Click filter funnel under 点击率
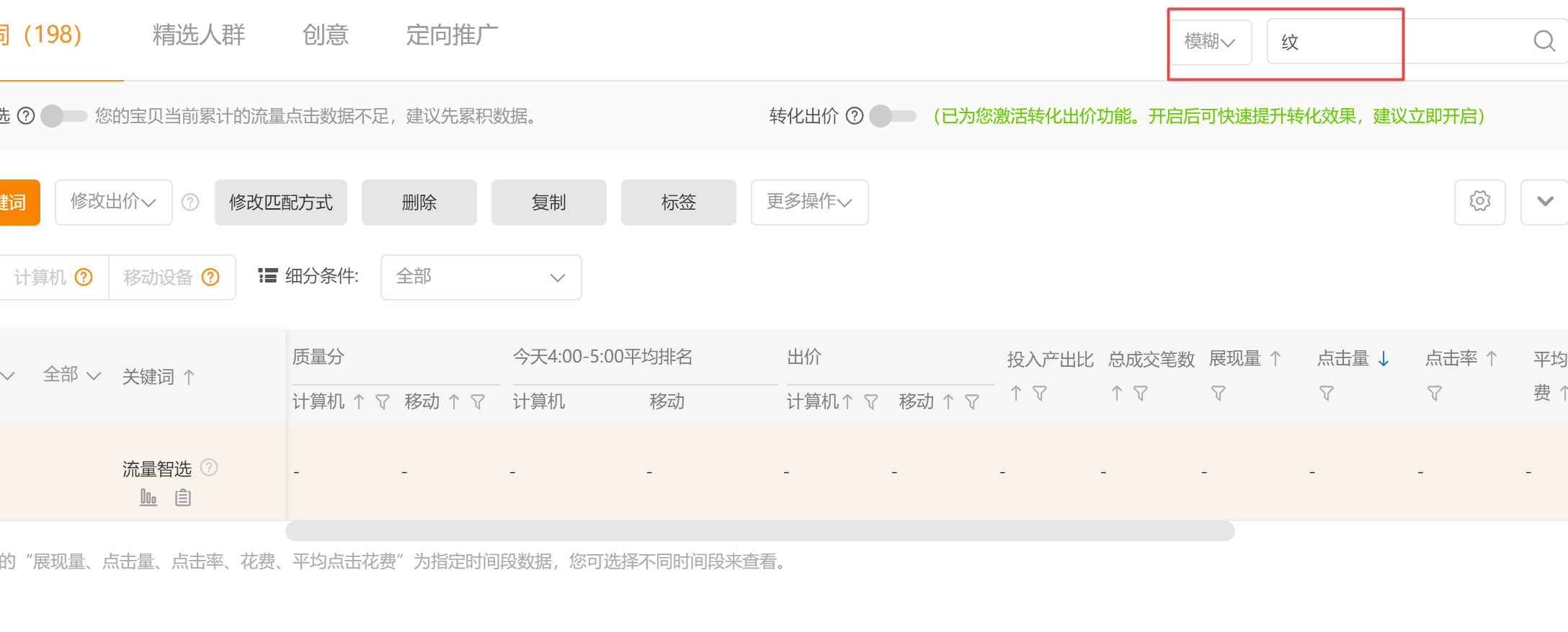 click(x=1435, y=393)
